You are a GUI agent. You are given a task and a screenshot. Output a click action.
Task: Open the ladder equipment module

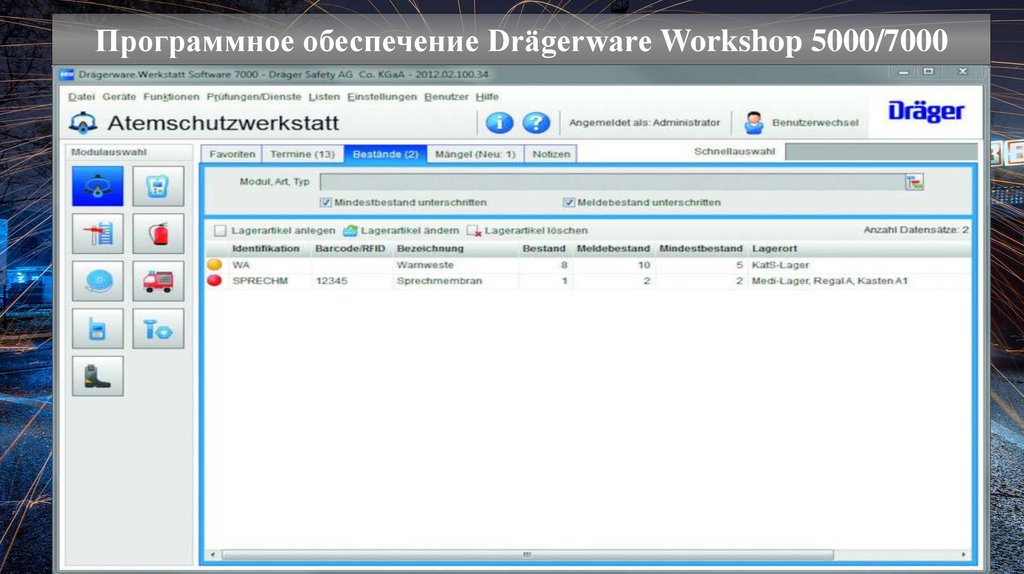(97, 234)
